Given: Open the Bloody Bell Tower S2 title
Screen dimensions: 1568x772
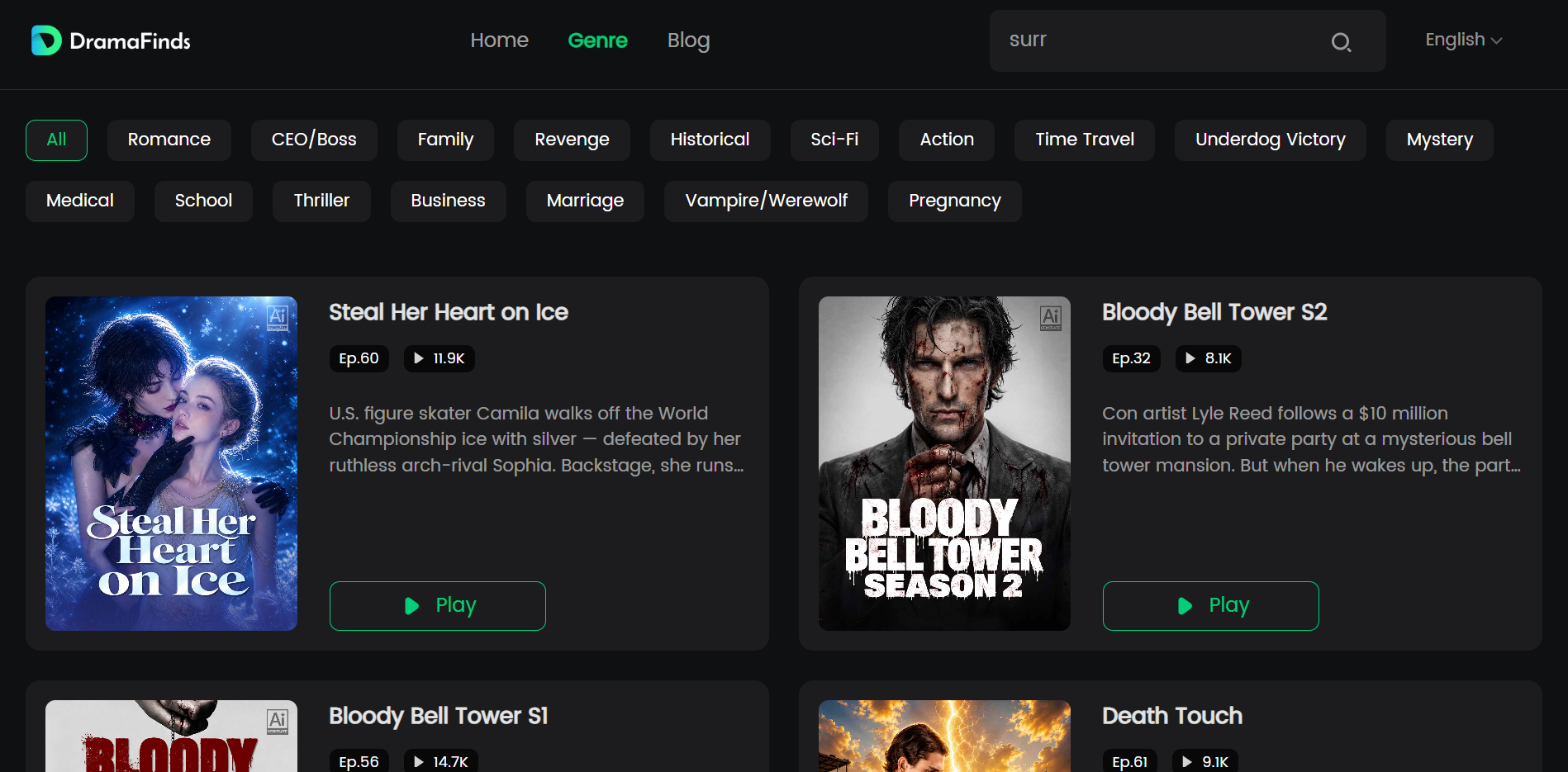Looking at the screenshot, I should pyautogui.click(x=1214, y=312).
